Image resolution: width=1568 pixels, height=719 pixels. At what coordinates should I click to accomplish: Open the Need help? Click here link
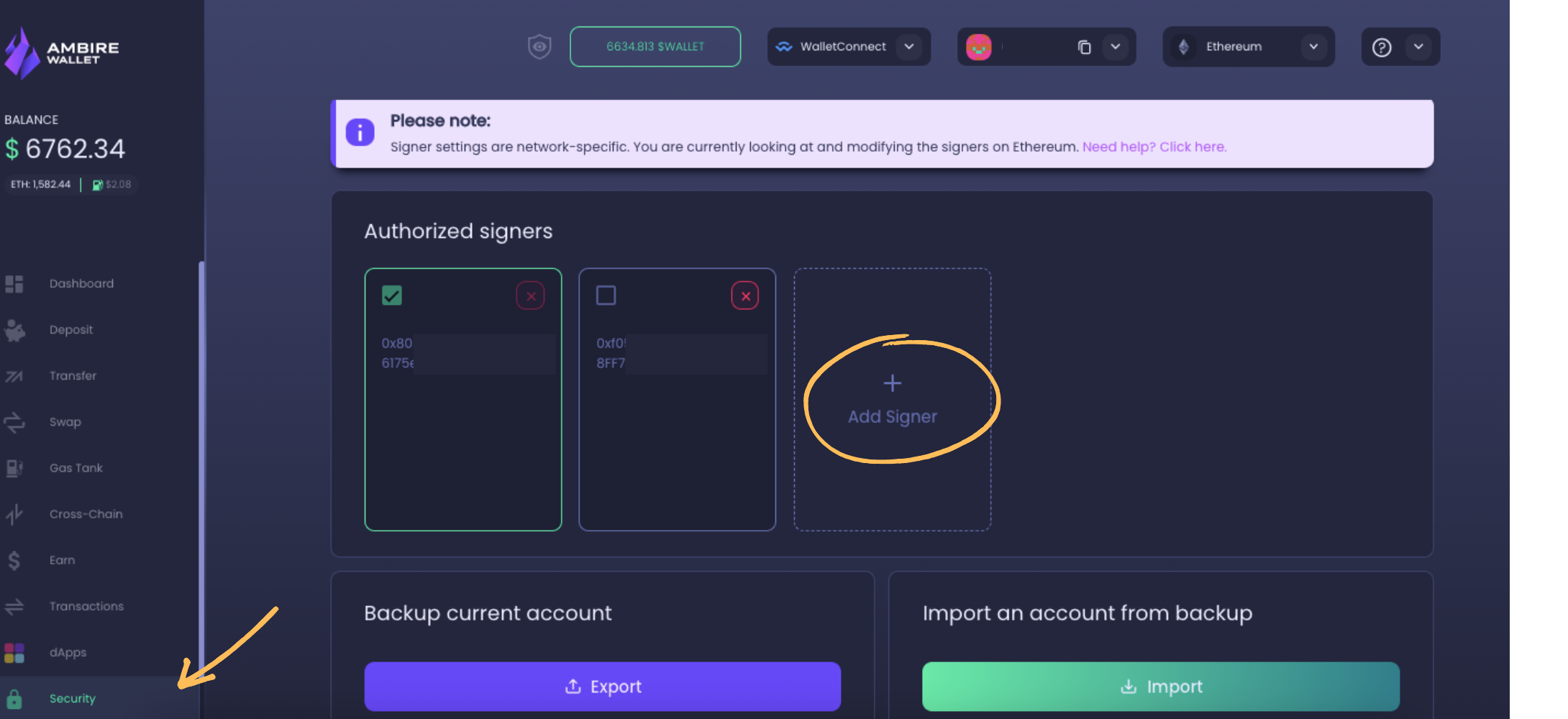tap(1154, 147)
